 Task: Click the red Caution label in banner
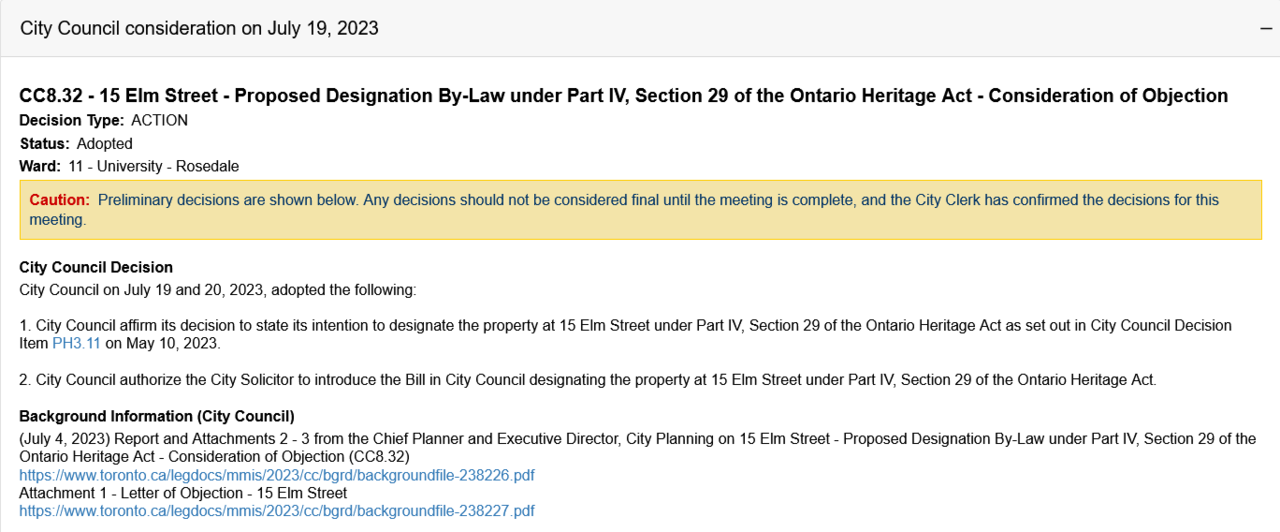(59, 200)
